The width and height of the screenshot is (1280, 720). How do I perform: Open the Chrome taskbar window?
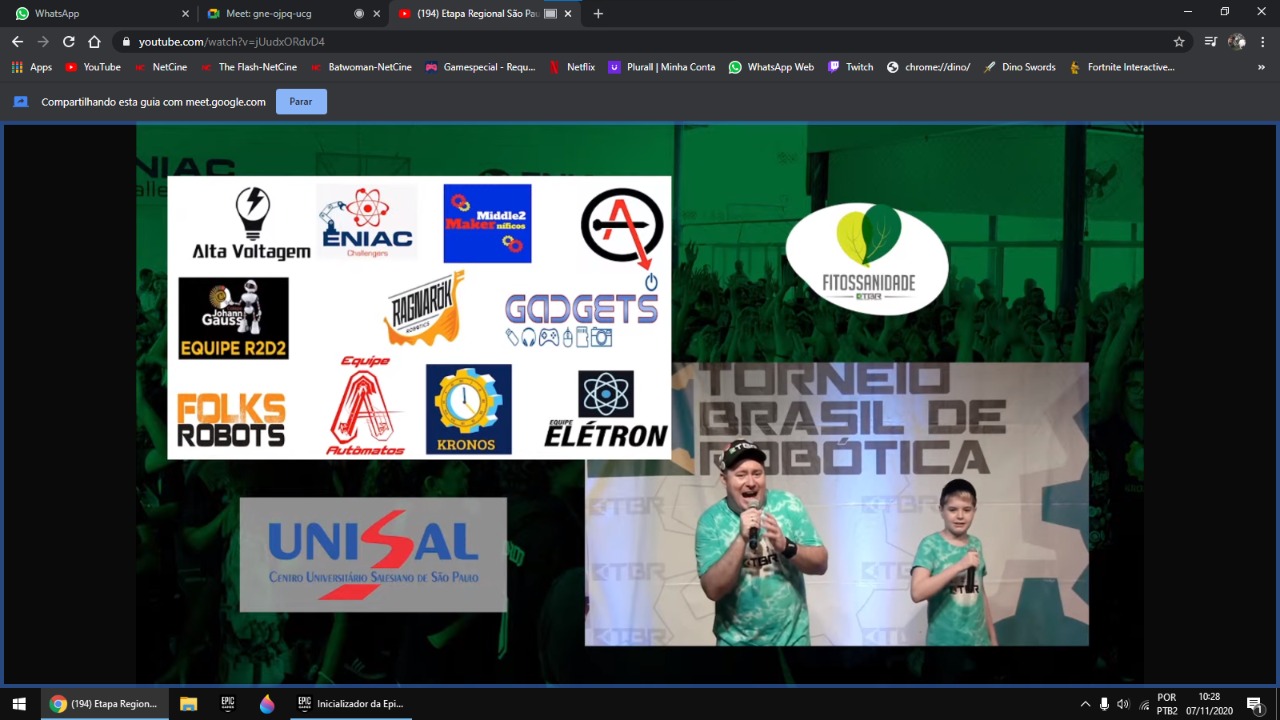[x=104, y=704]
